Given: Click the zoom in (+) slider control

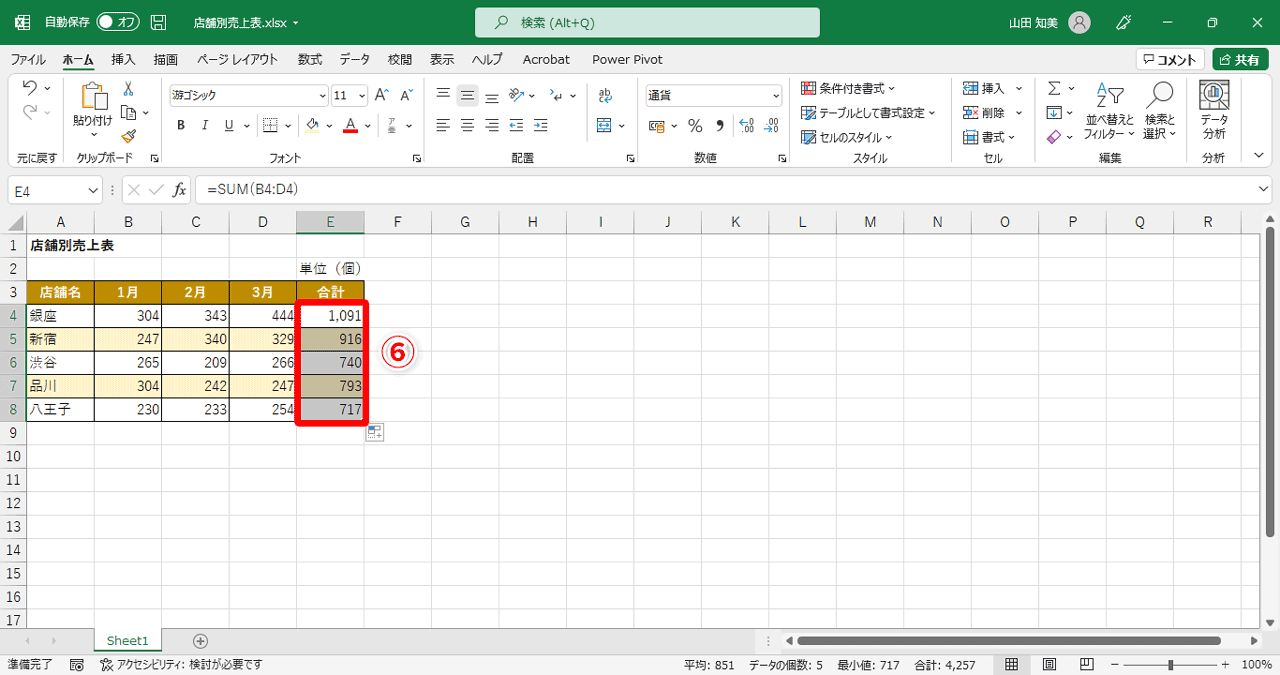Looking at the screenshot, I should tap(1223, 662).
